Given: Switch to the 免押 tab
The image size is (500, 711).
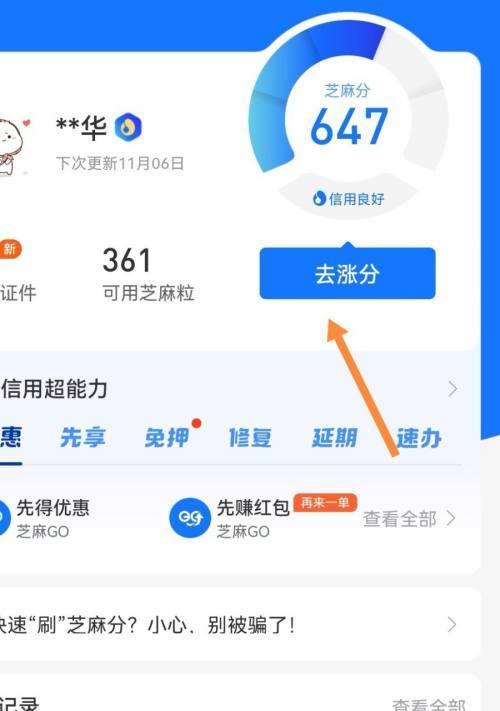Looking at the screenshot, I should (167, 438).
